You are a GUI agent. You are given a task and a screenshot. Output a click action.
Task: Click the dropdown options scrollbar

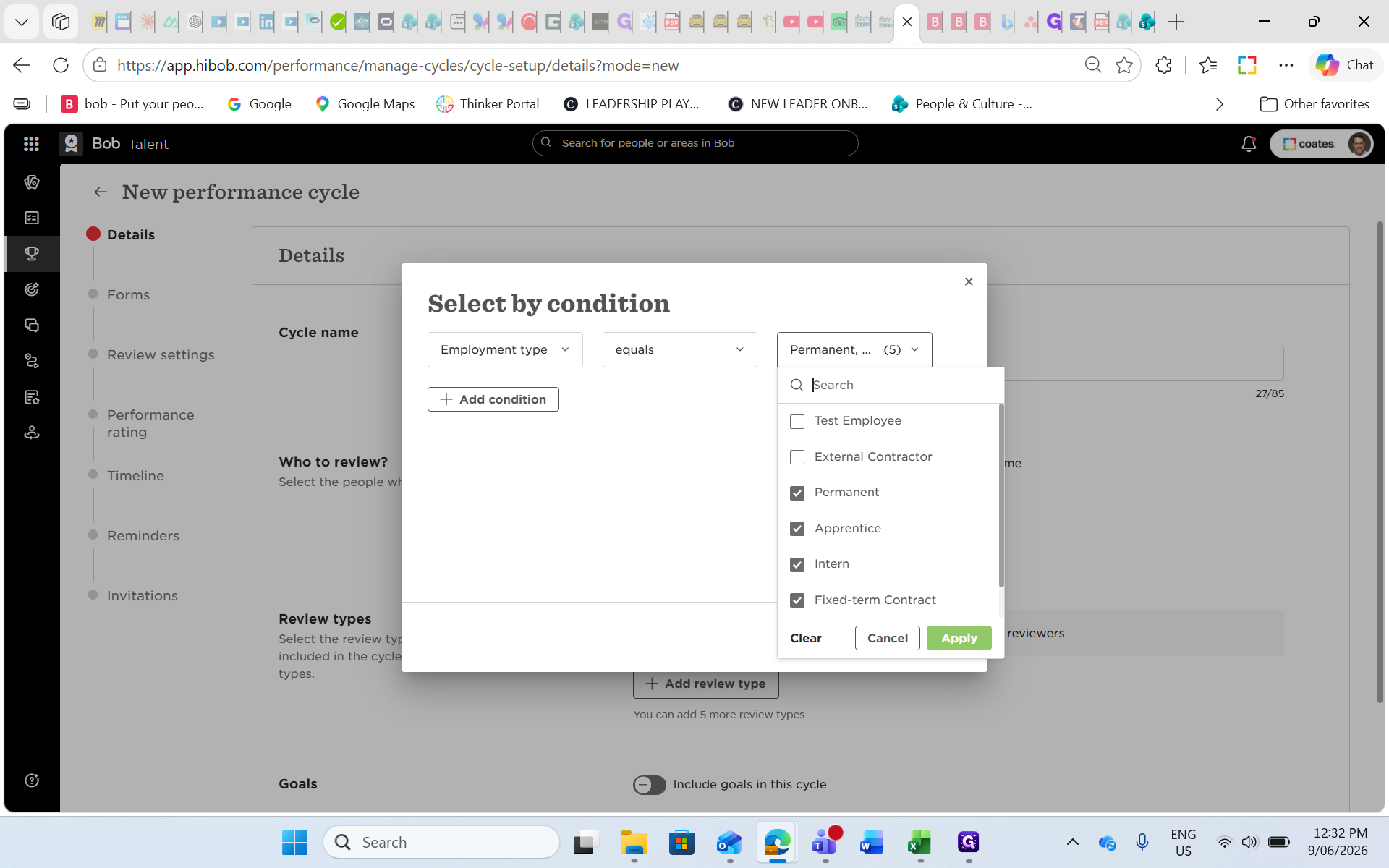(x=1001, y=496)
